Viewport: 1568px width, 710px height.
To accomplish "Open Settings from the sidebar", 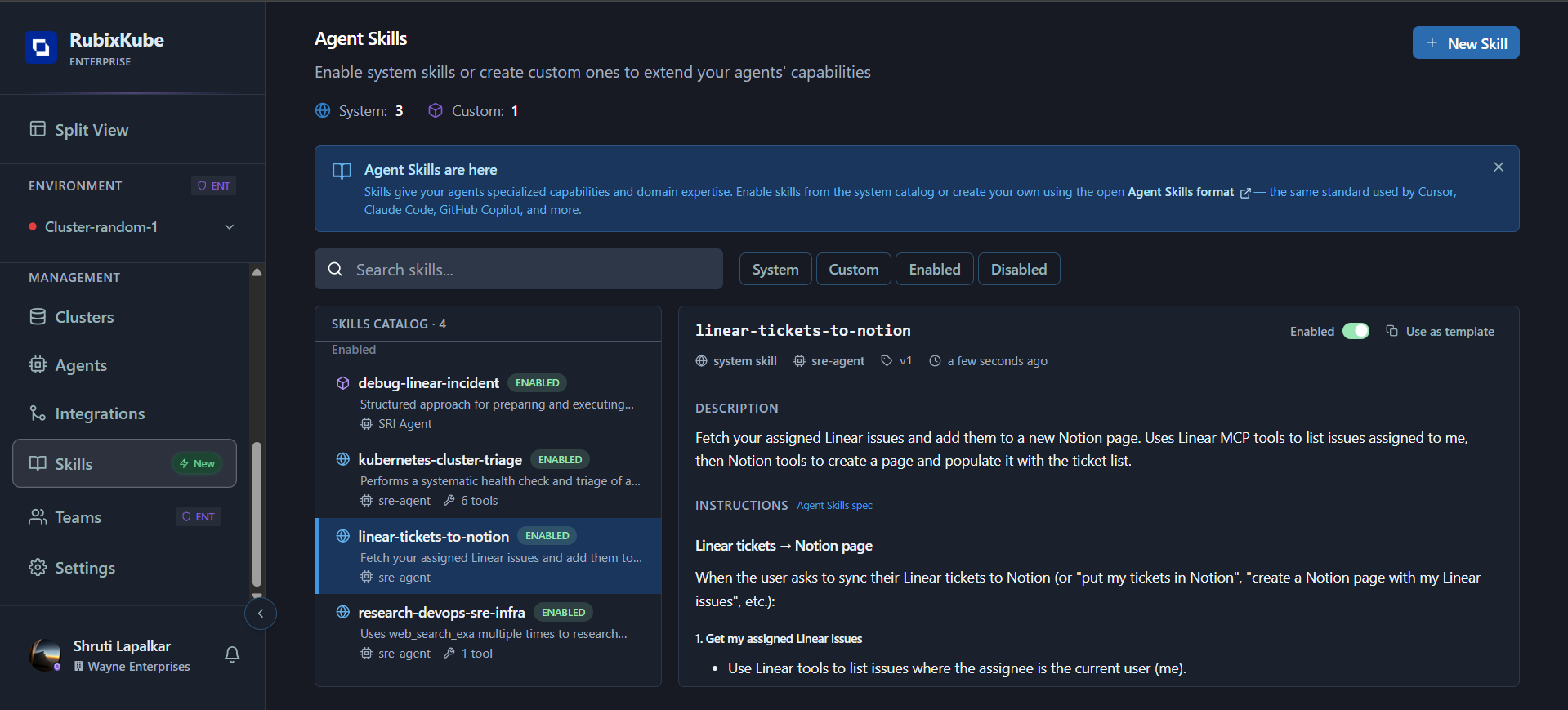I will 85,567.
